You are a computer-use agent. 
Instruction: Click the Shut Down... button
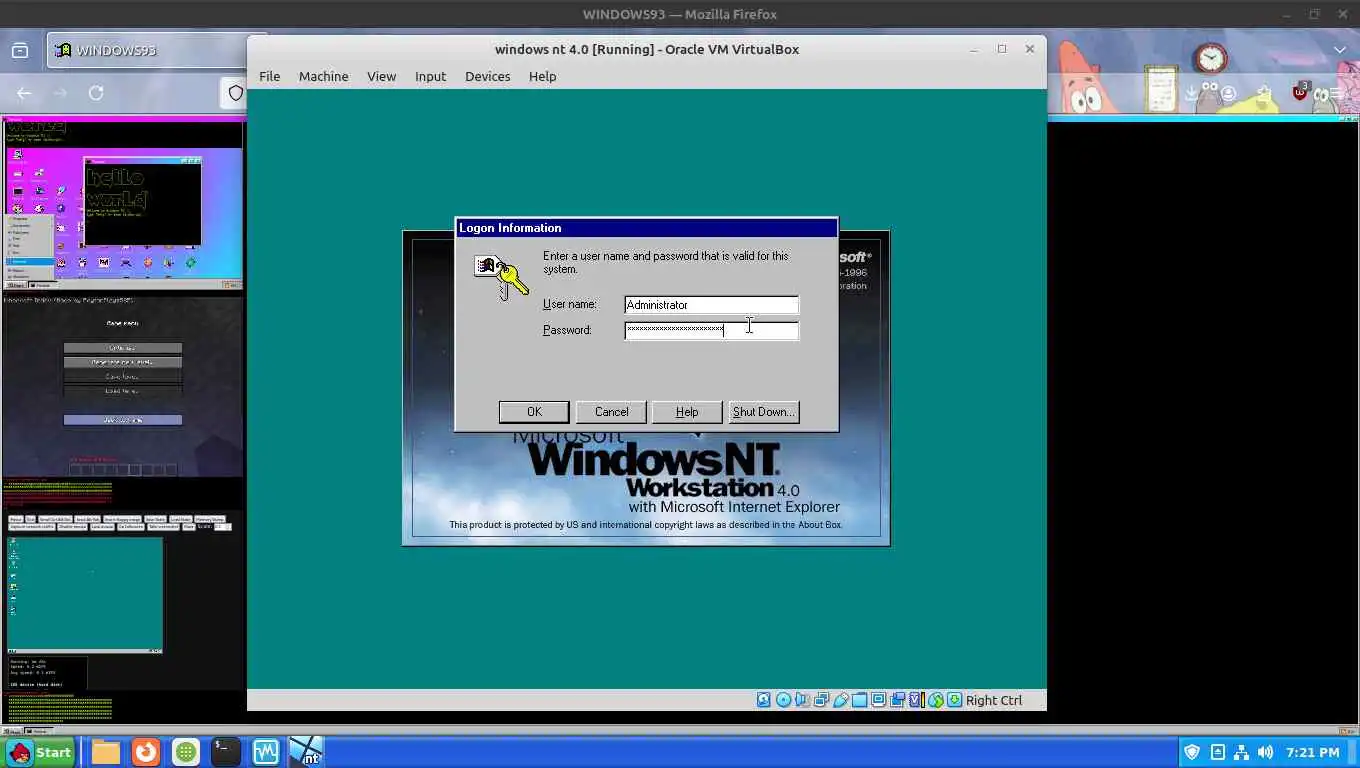[x=764, y=412]
